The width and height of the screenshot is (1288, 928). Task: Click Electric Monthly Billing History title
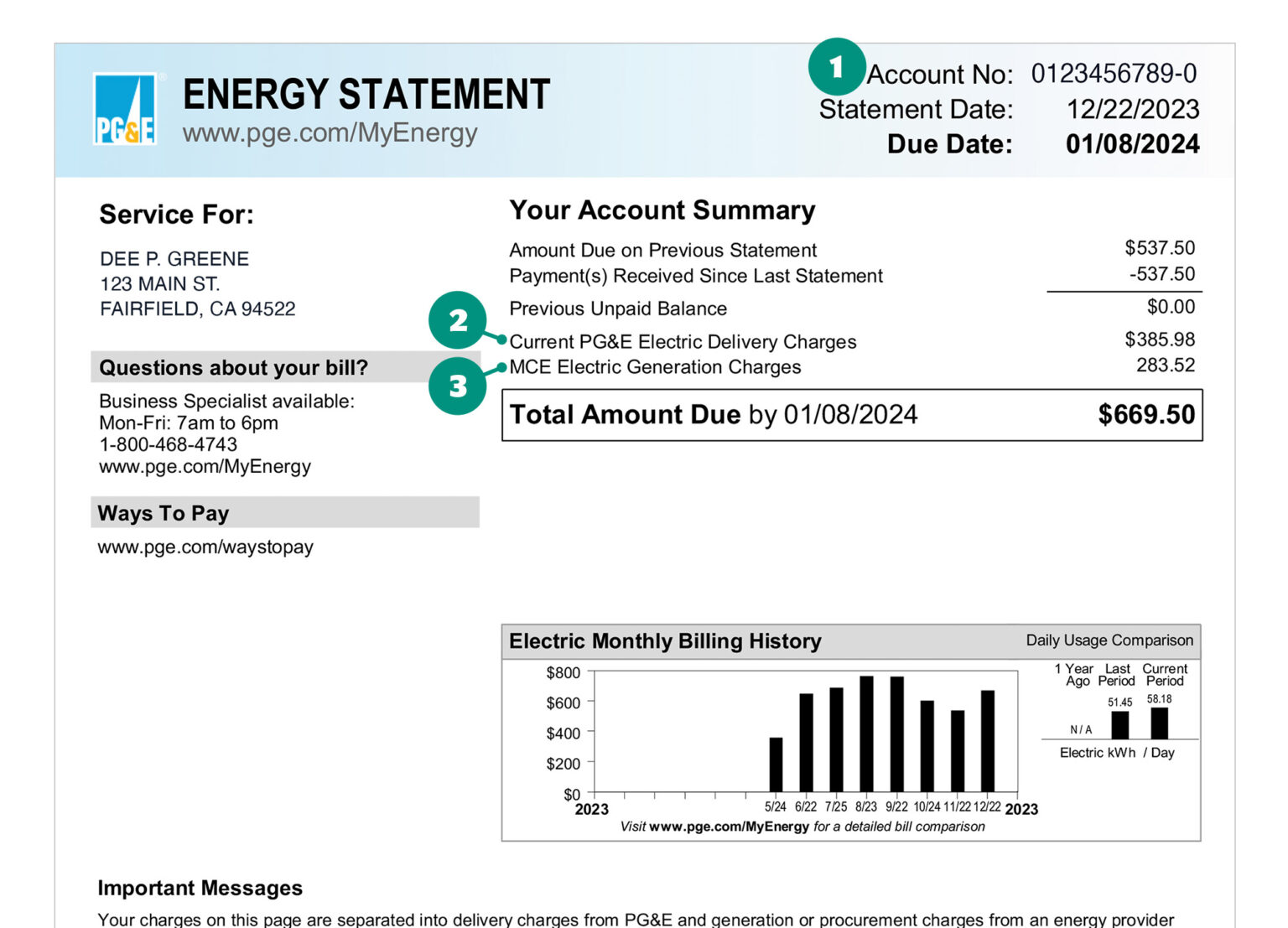point(665,641)
